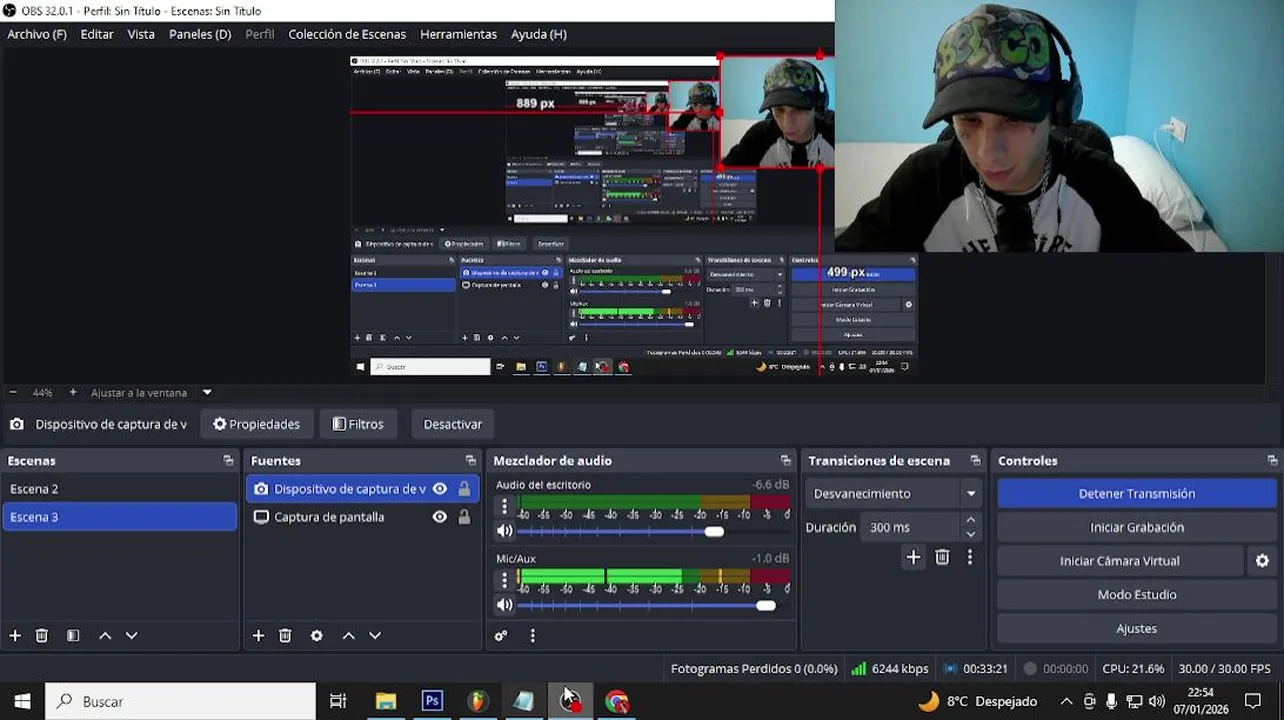The height and width of the screenshot is (720, 1284).
Task: Increase transition duration with up arrow
Action: 970,520
